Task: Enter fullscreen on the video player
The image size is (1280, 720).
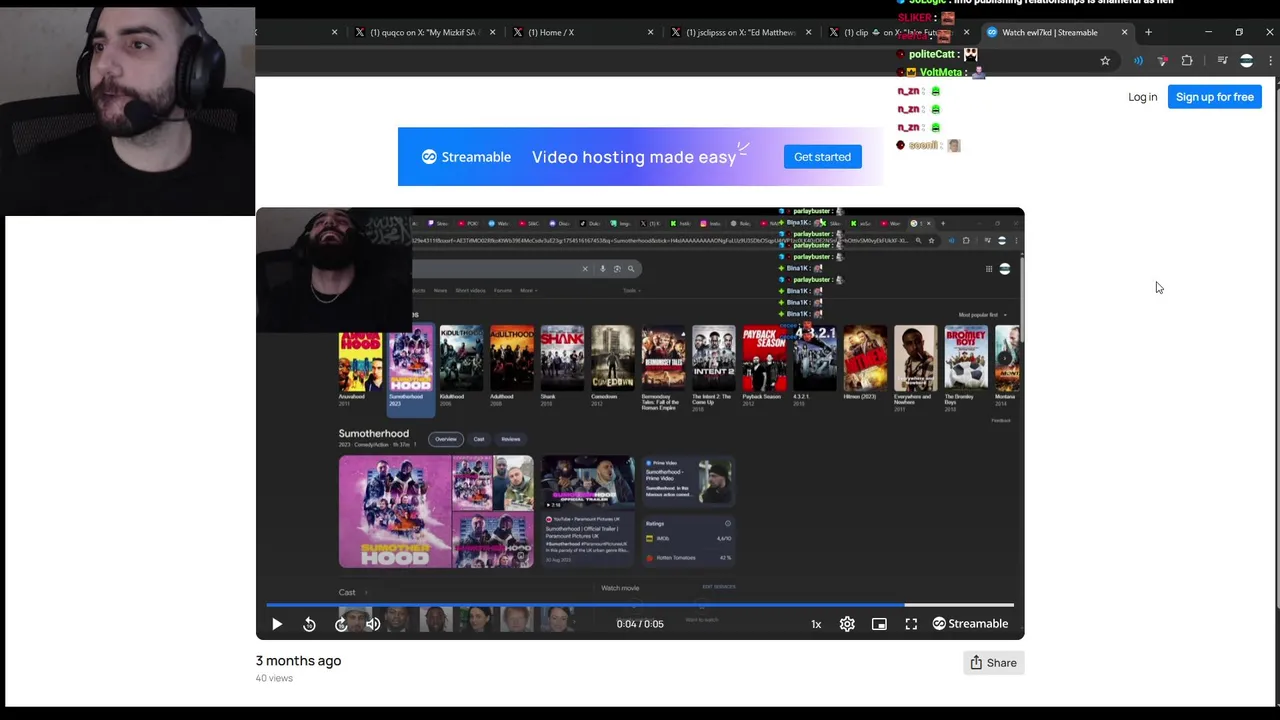Action: 911,624
